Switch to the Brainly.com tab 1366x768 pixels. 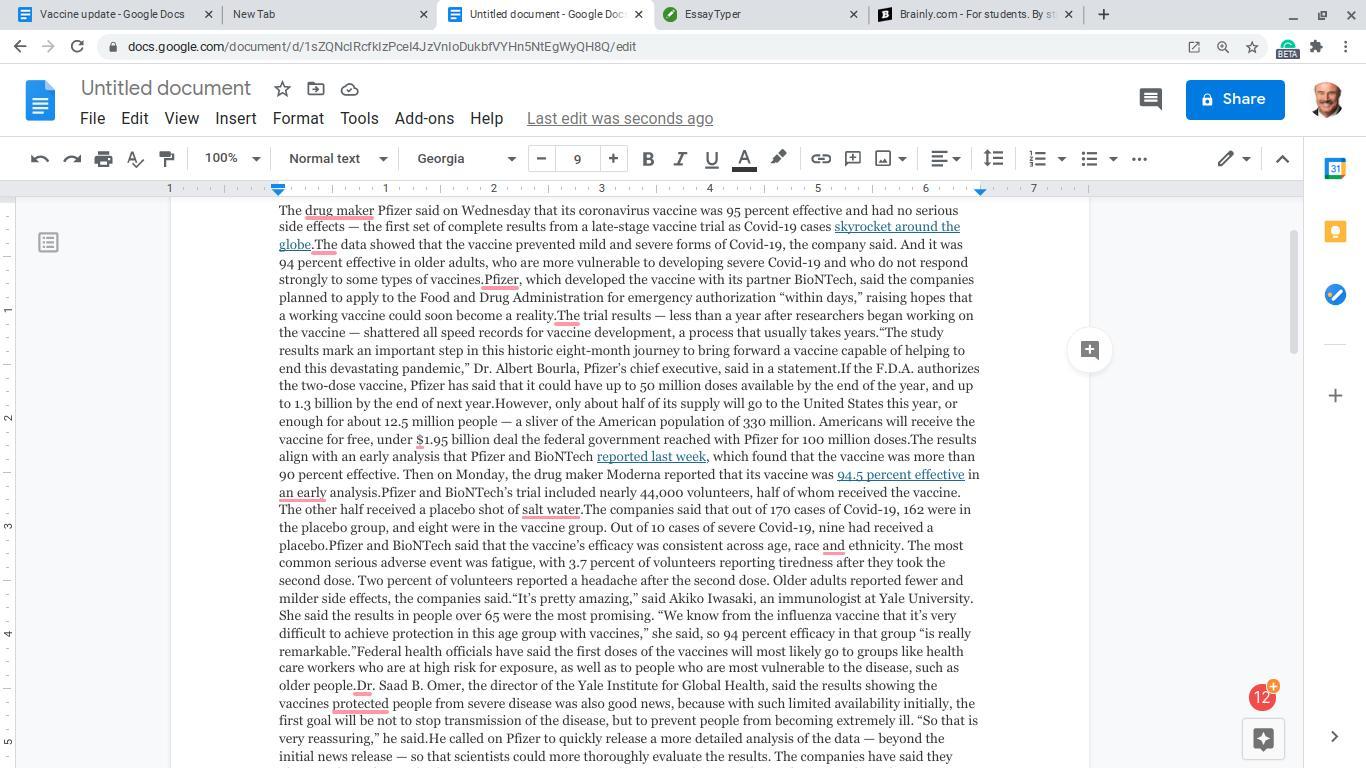pyautogui.click(x=975, y=15)
